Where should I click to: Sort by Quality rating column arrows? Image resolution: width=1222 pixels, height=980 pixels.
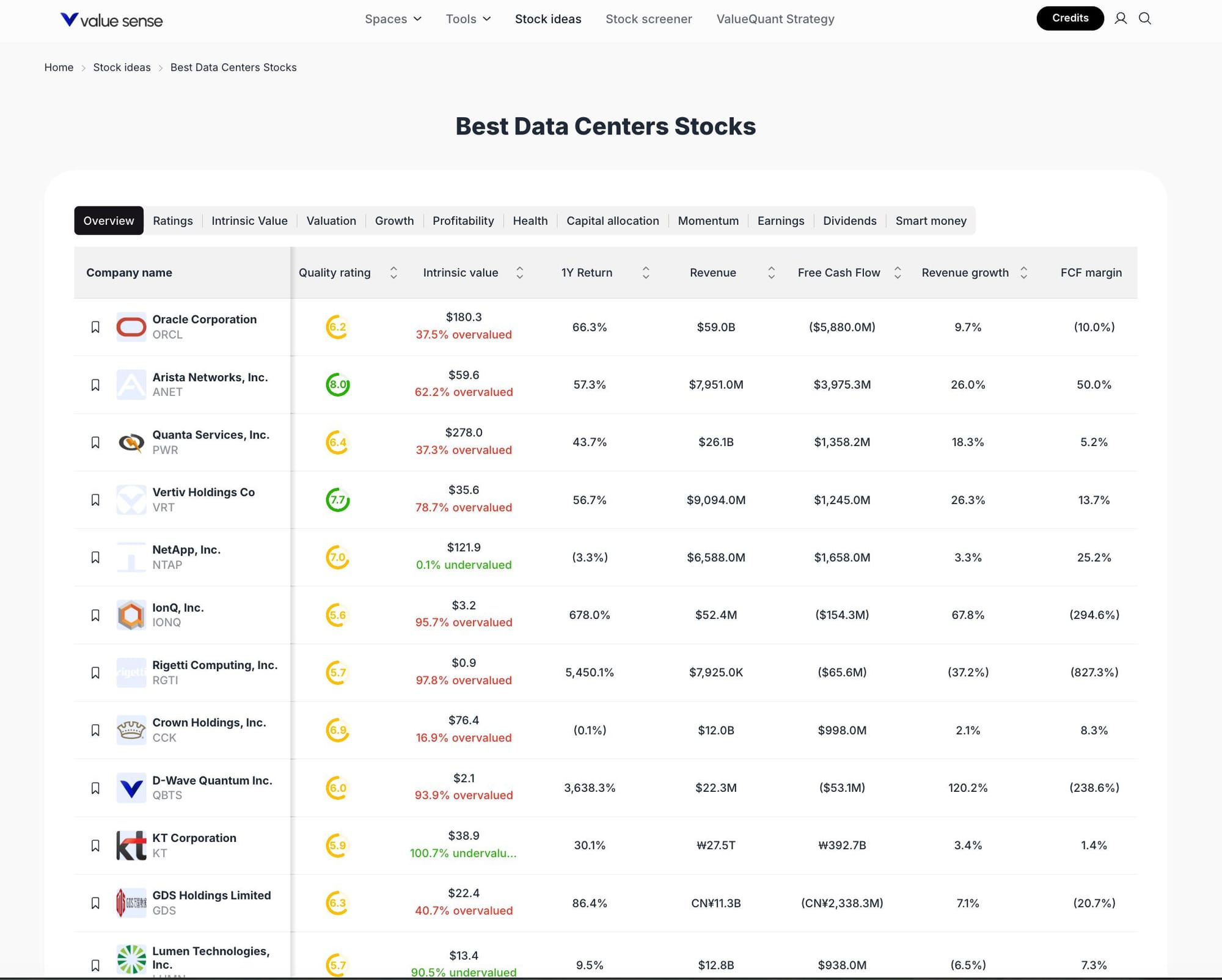pyautogui.click(x=393, y=272)
